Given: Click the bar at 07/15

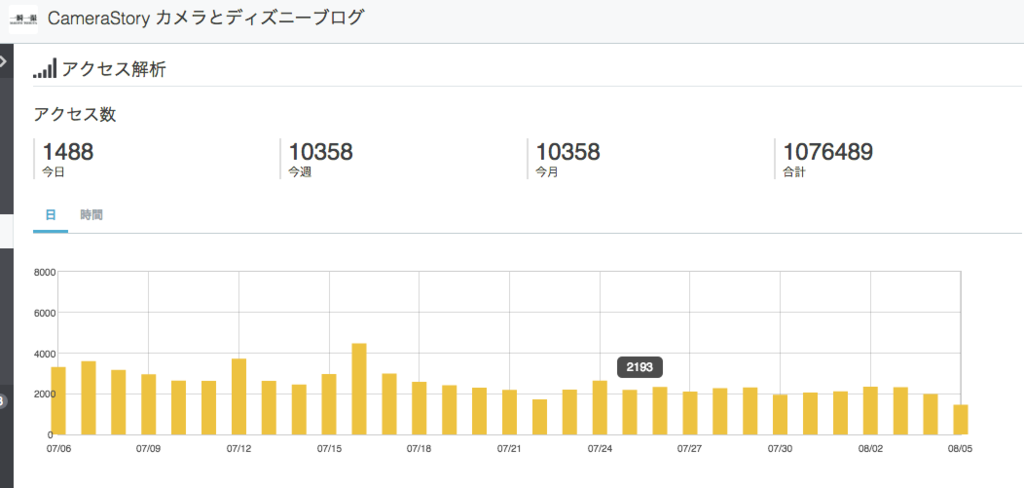Looking at the screenshot, I should coord(329,404).
